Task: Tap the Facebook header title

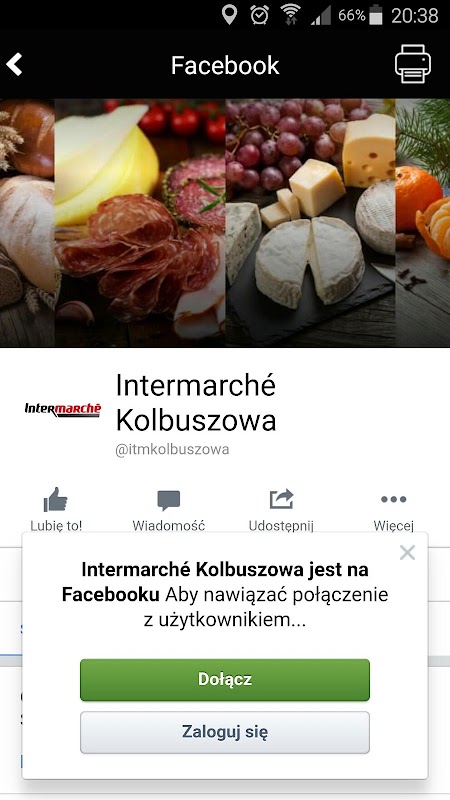Action: coord(225,65)
